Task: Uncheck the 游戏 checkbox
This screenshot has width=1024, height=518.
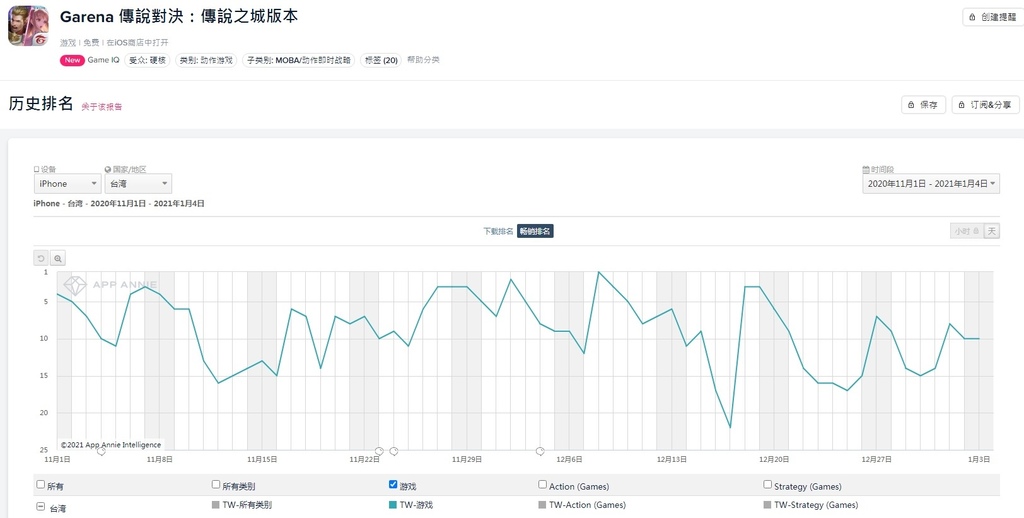Action: click(x=392, y=485)
